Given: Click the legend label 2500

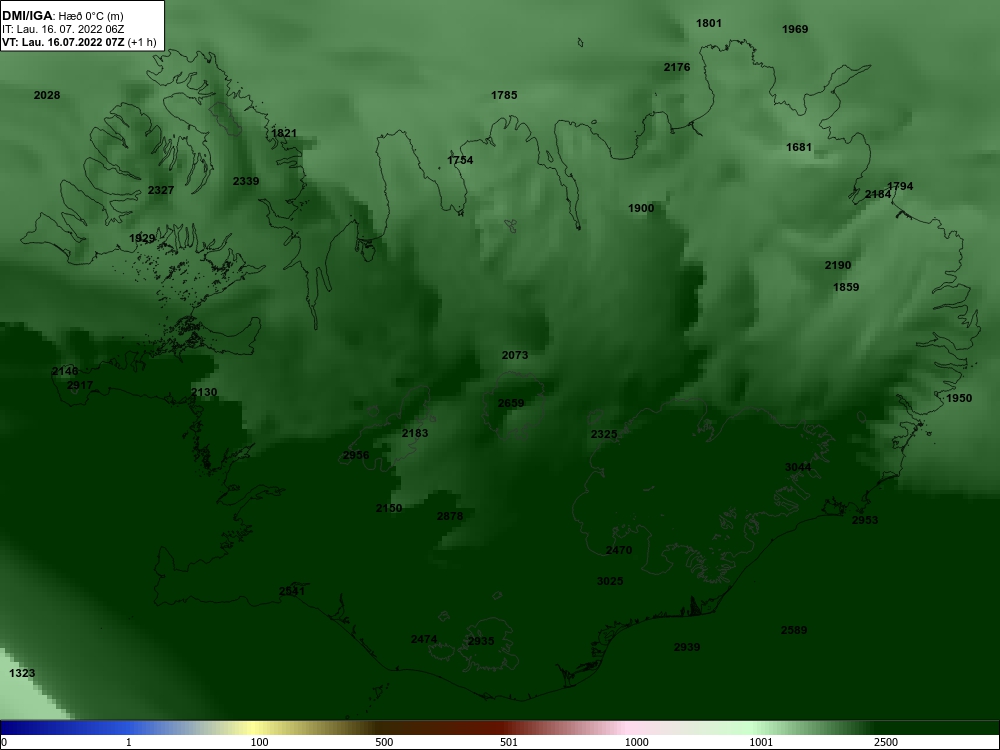Looking at the screenshot, I should [x=886, y=742].
